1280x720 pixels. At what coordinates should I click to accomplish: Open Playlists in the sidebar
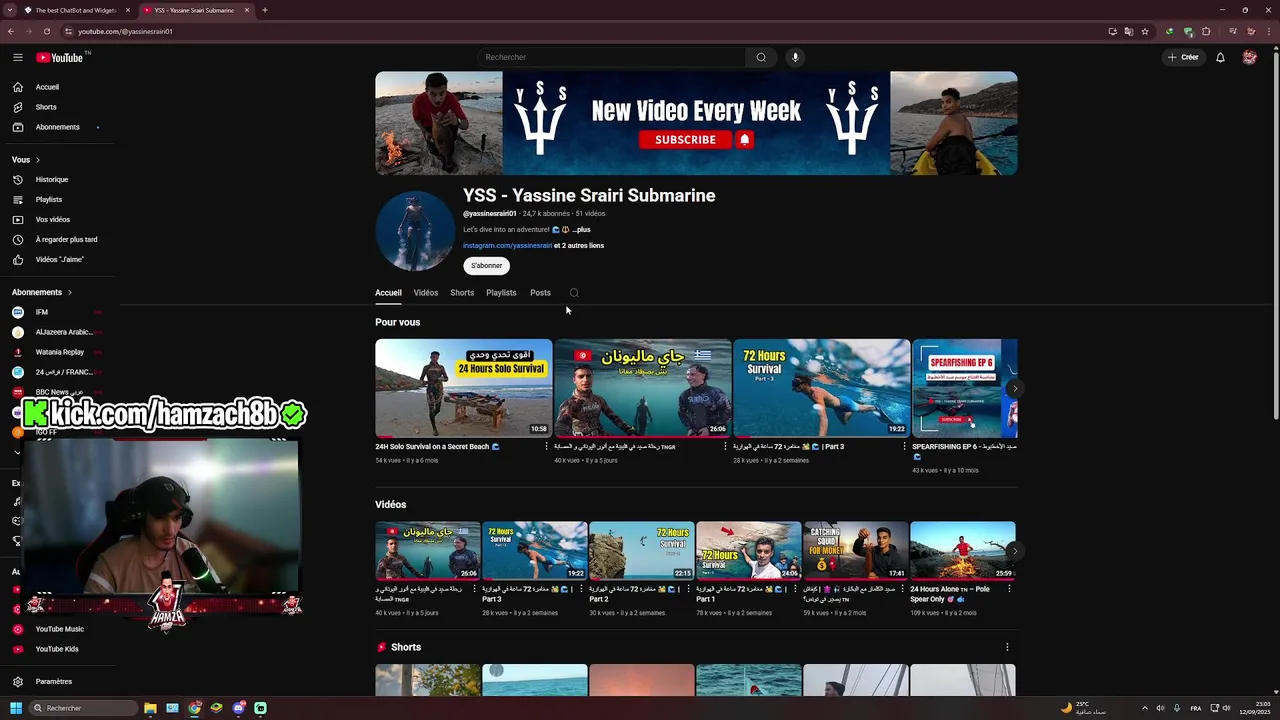coord(49,199)
